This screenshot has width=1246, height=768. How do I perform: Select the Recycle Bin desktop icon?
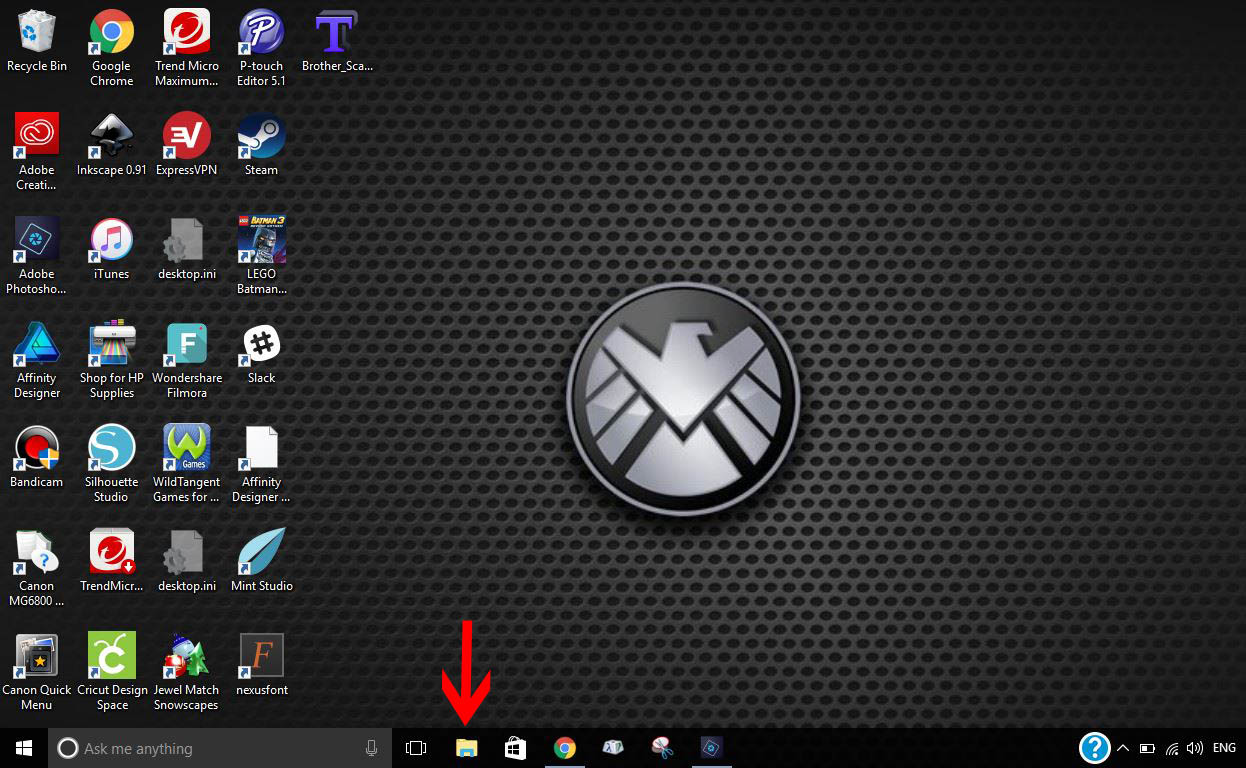point(37,42)
